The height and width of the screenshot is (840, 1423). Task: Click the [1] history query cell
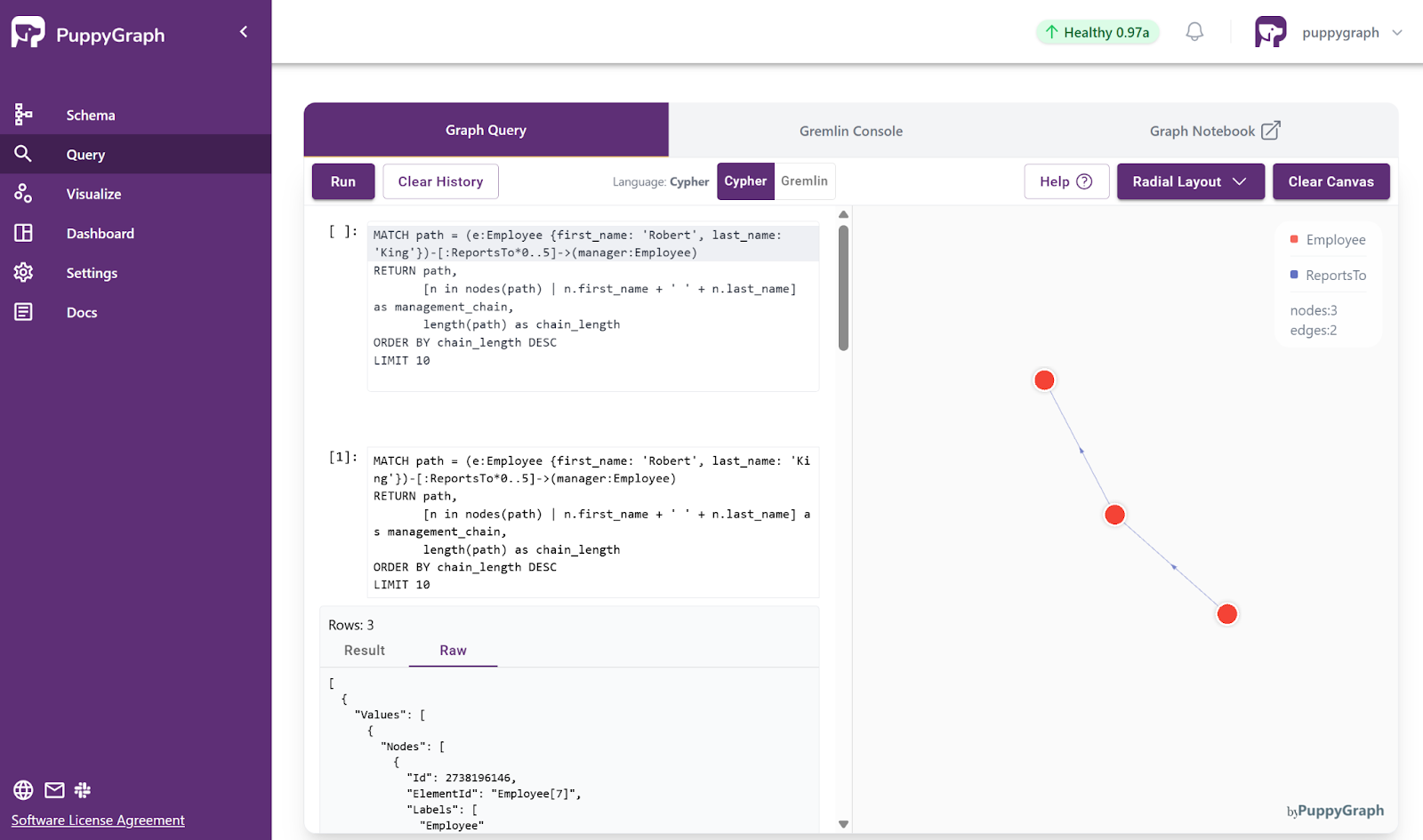click(592, 522)
